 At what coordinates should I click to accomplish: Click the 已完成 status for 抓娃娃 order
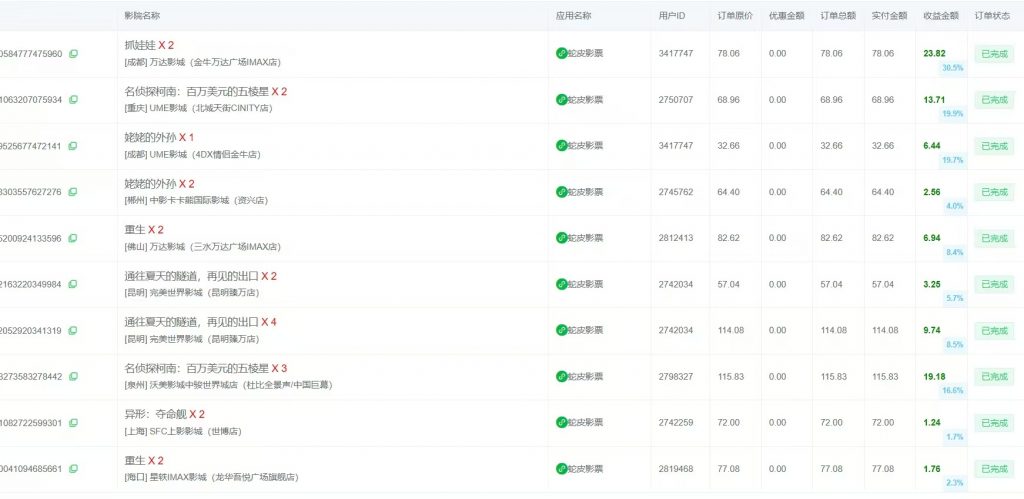(994, 54)
